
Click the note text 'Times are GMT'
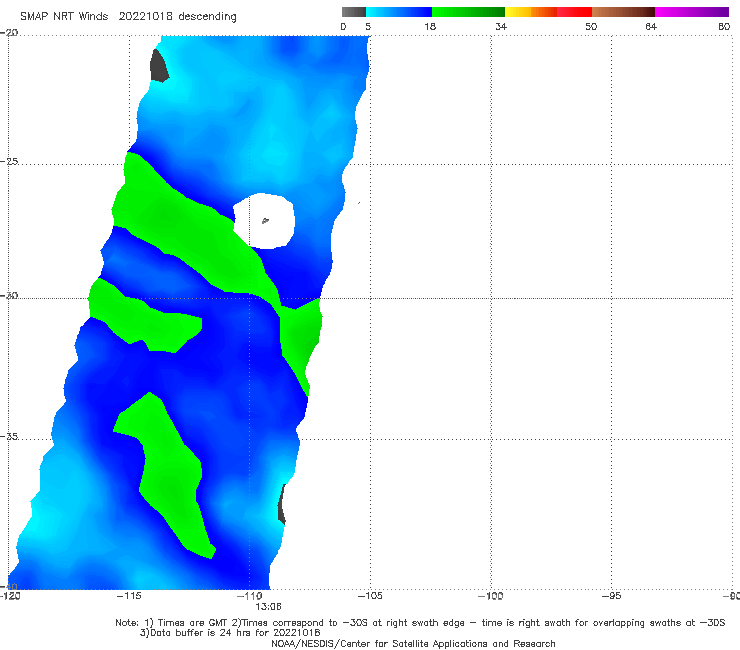193,623
